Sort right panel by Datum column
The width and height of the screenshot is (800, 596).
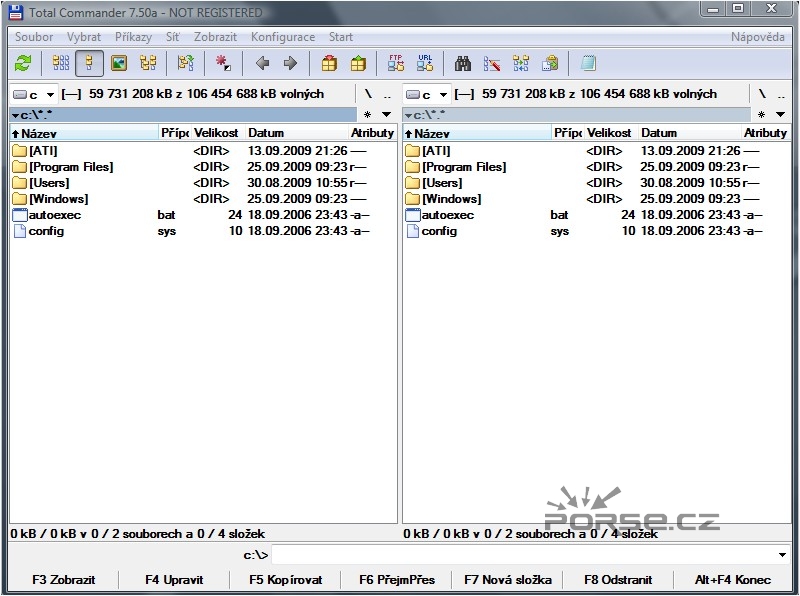[x=690, y=133]
